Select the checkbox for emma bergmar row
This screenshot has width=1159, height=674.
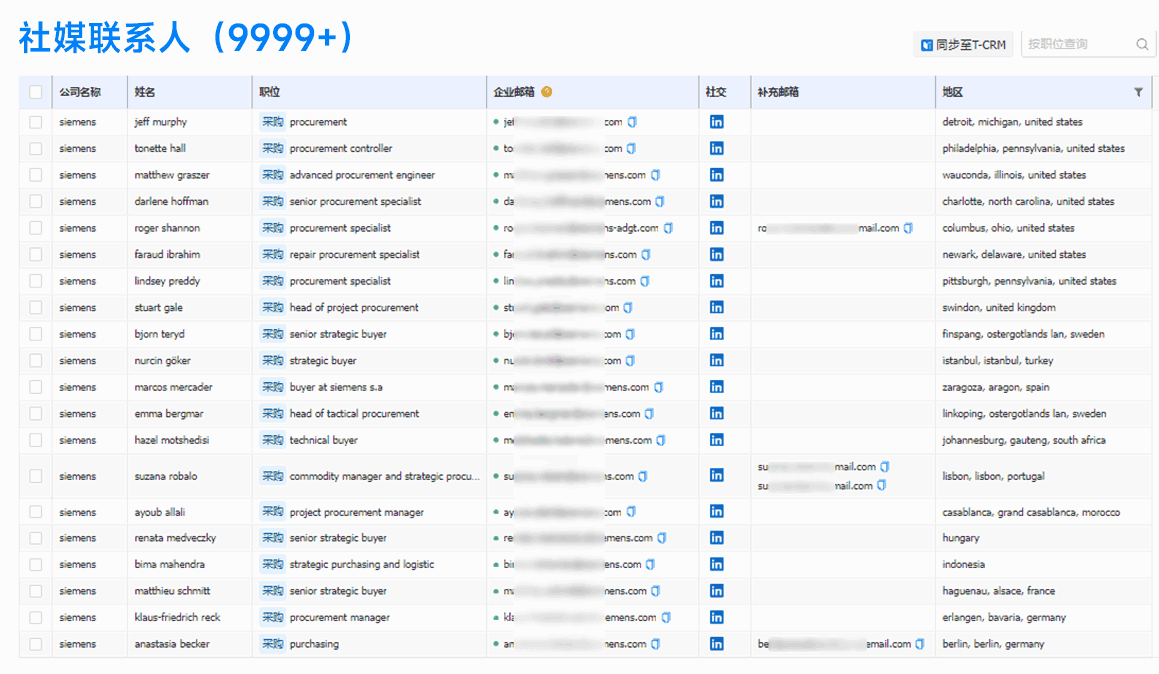(36, 414)
